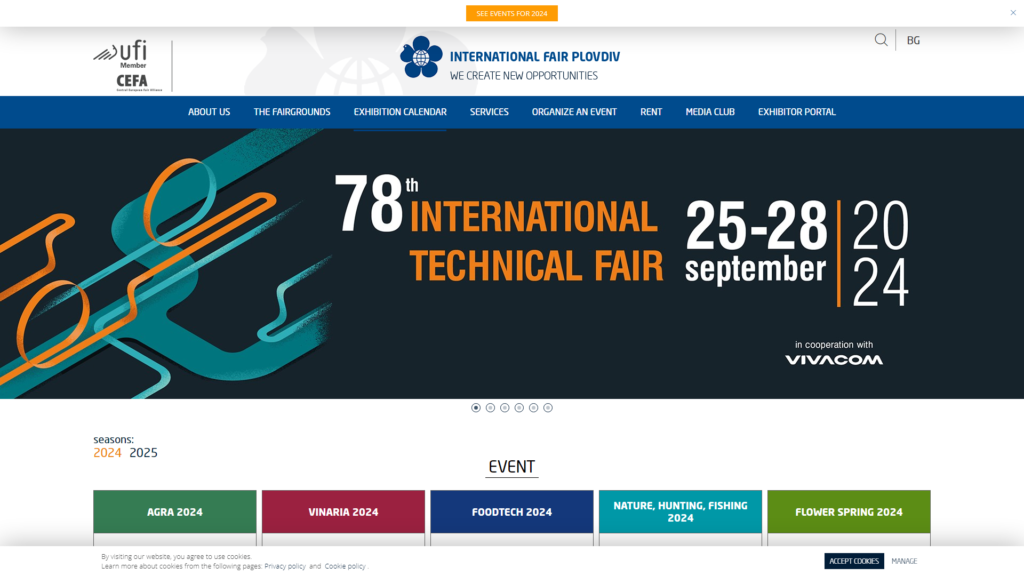Click See Events For 2024 button

click(x=511, y=13)
